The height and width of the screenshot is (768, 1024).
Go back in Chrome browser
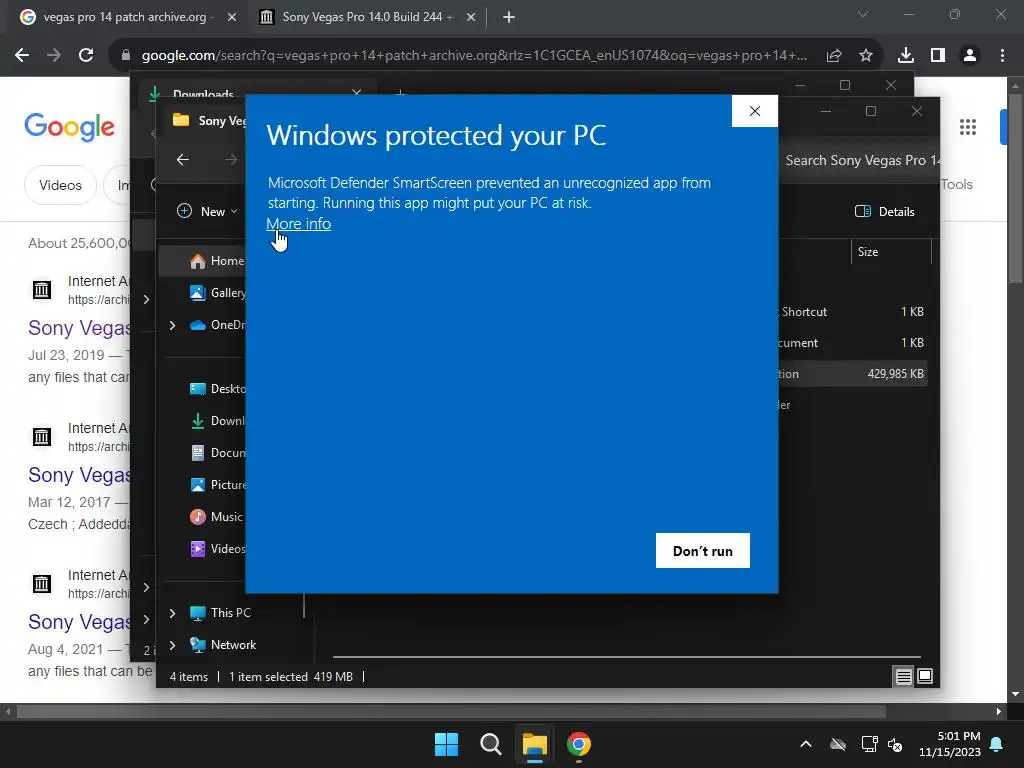[22, 56]
